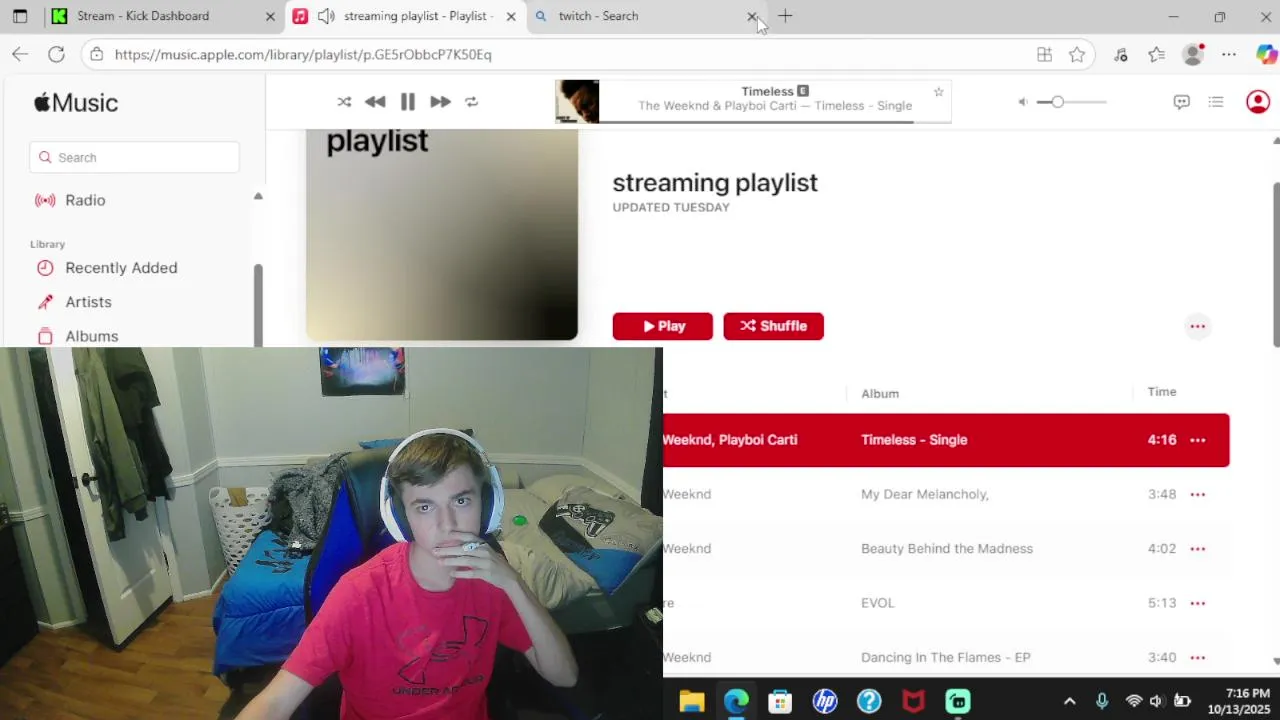Pause the current song

tap(408, 102)
